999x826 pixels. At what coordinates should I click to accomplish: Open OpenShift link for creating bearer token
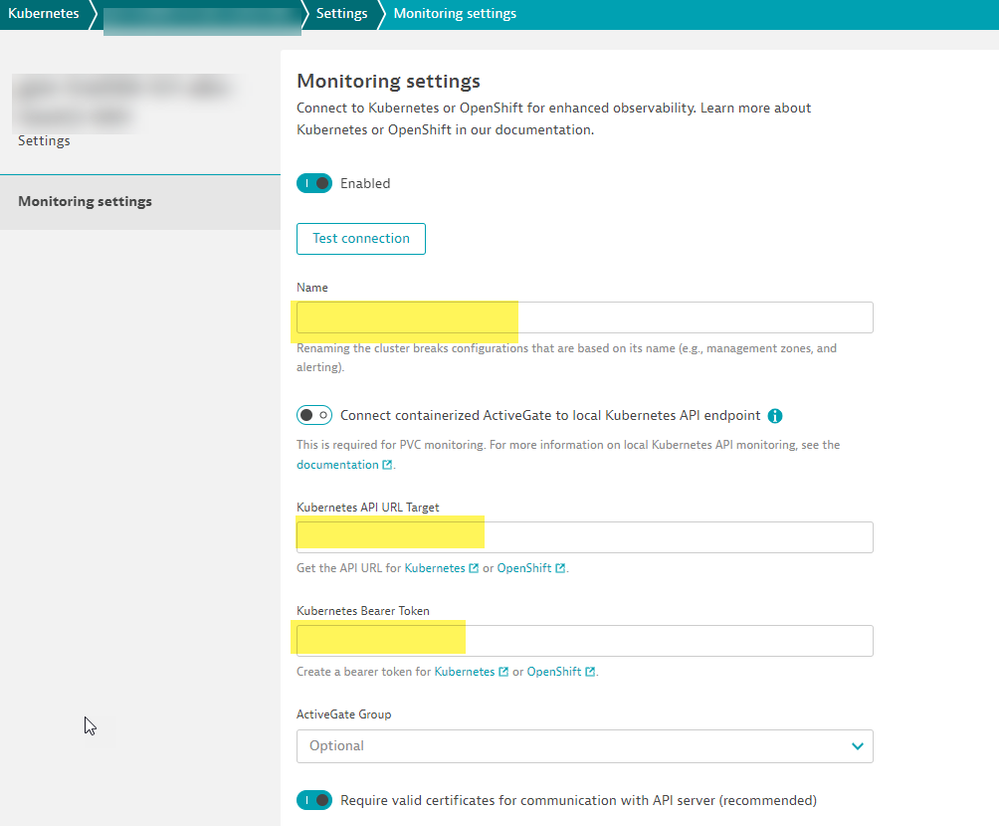coord(555,672)
